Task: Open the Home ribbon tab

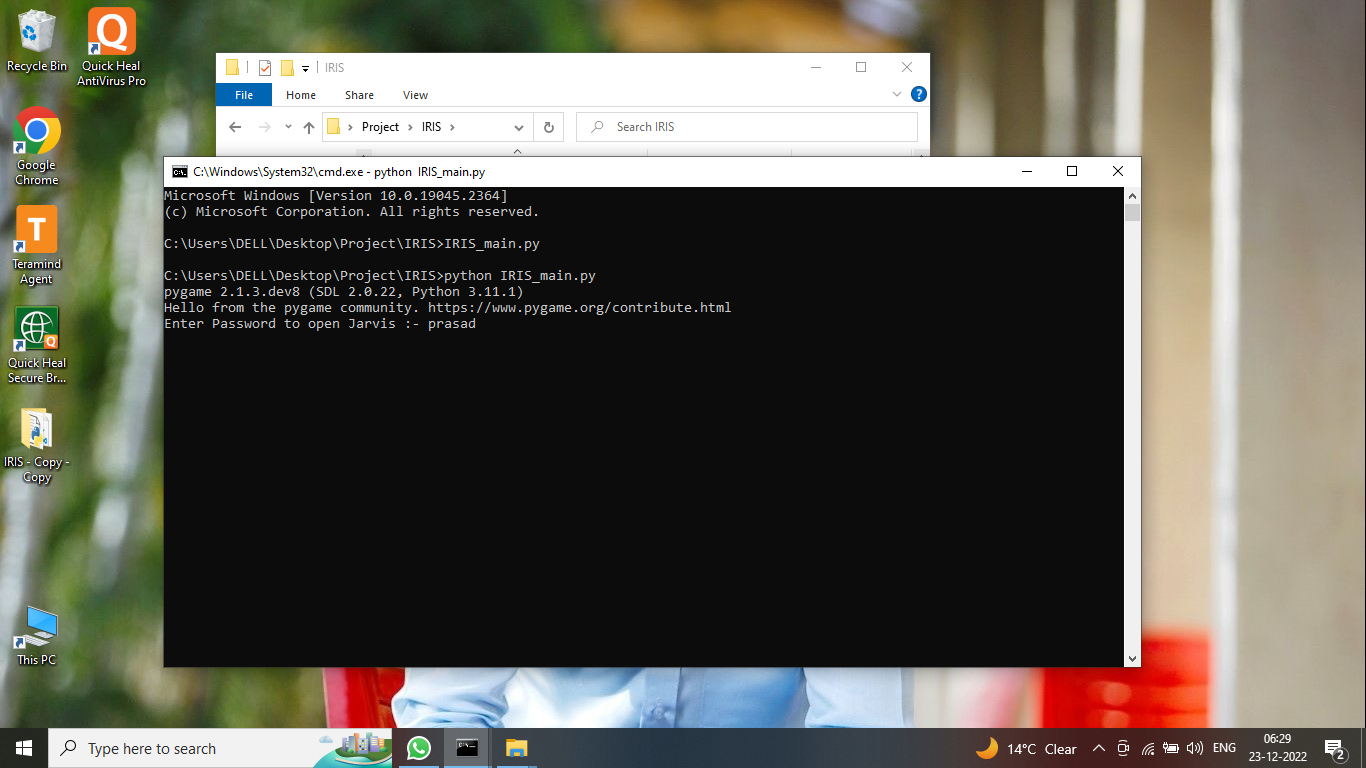Action: 300,94
